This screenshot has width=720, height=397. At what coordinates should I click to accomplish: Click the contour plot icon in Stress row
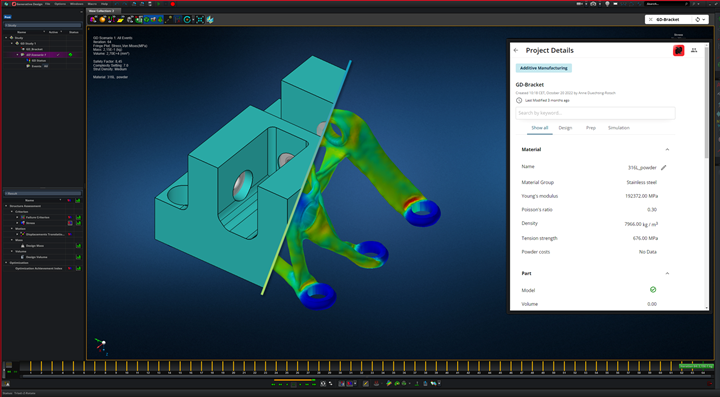point(70,223)
